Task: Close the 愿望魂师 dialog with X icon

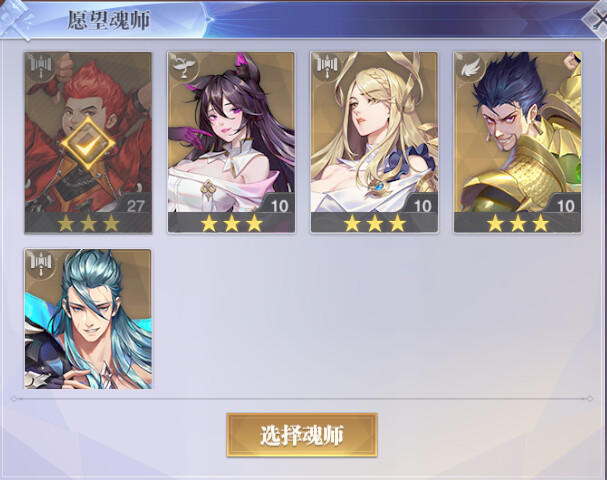Action: tap(596, 19)
